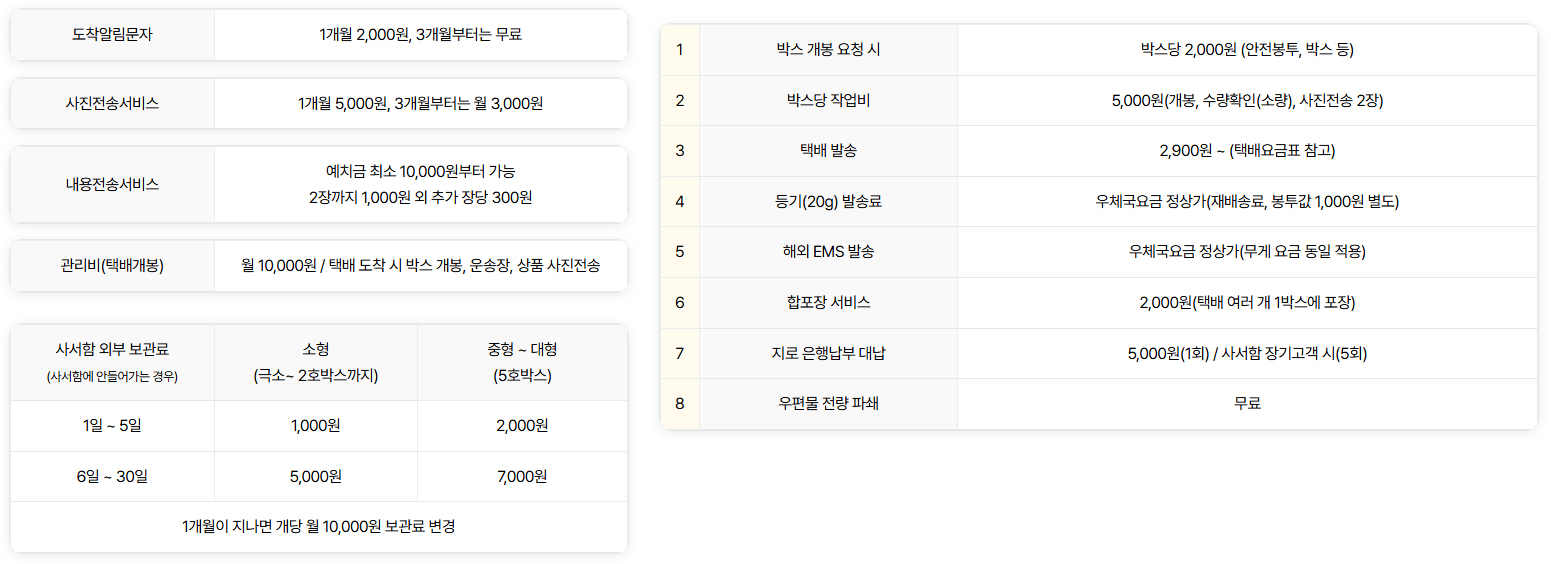
Task: Click the 내용전송서비스 label
Action: [112, 184]
